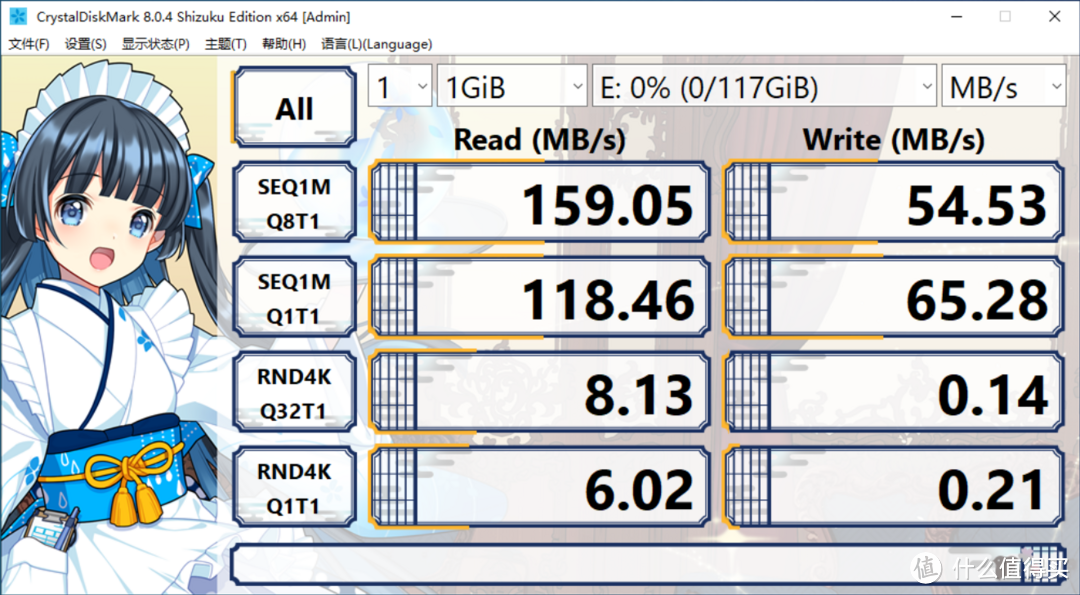Screen dimensions: 1080x595
Task: Select the 0.14 random write result
Action: click(895, 393)
